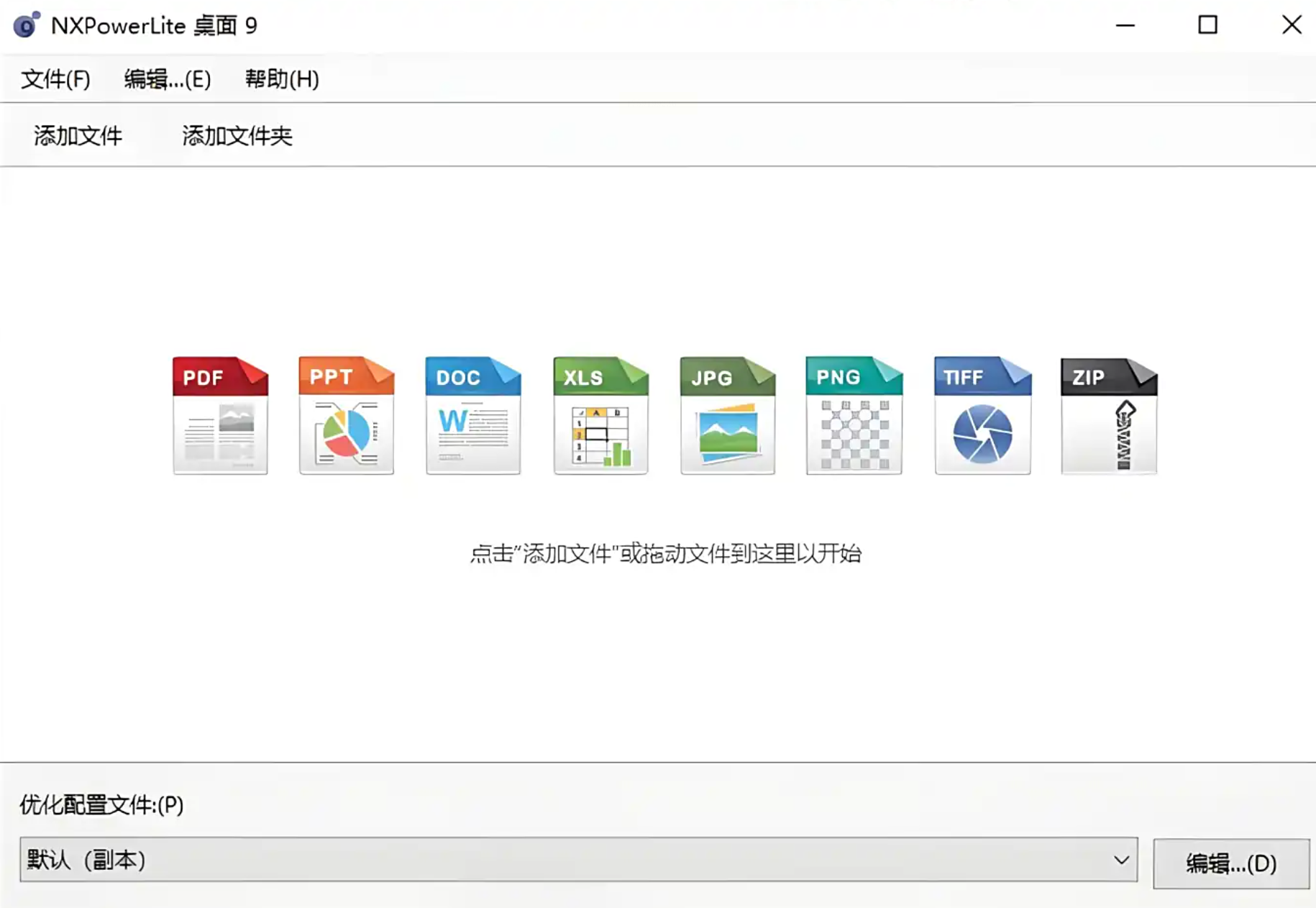Open the 帮助(H) menu
The image size is (1316, 908).
click(x=282, y=78)
